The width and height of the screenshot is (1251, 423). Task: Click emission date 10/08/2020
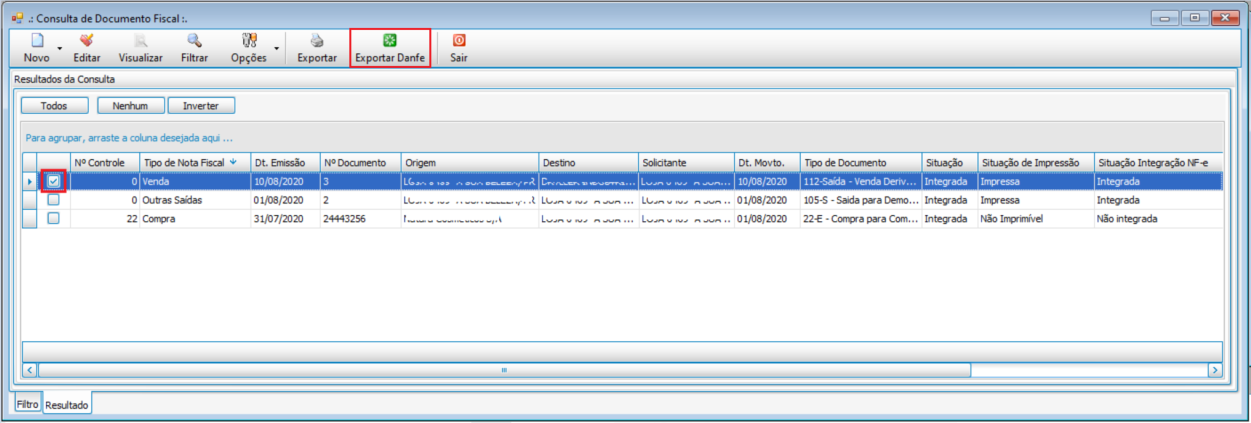click(x=285, y=182)
